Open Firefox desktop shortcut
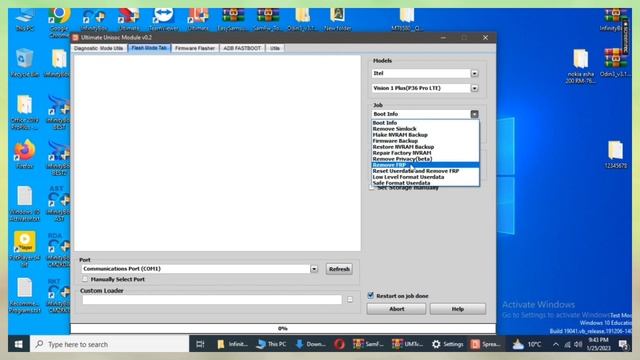 point(24,154)
